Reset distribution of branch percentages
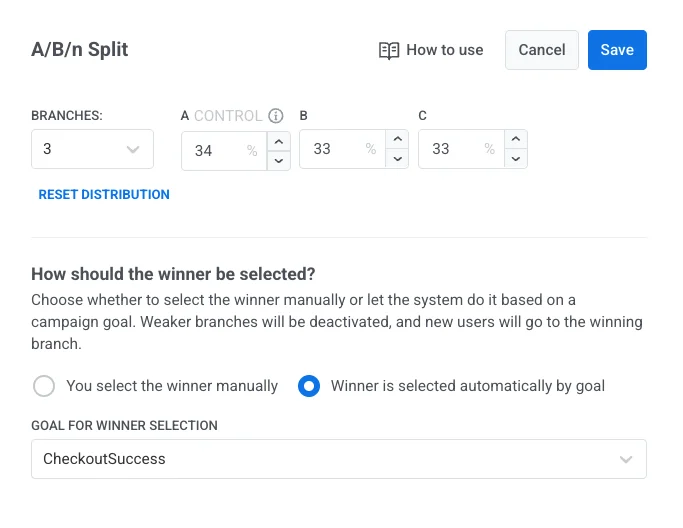Viewport: 683px width, 528px height. click(104, 195)
